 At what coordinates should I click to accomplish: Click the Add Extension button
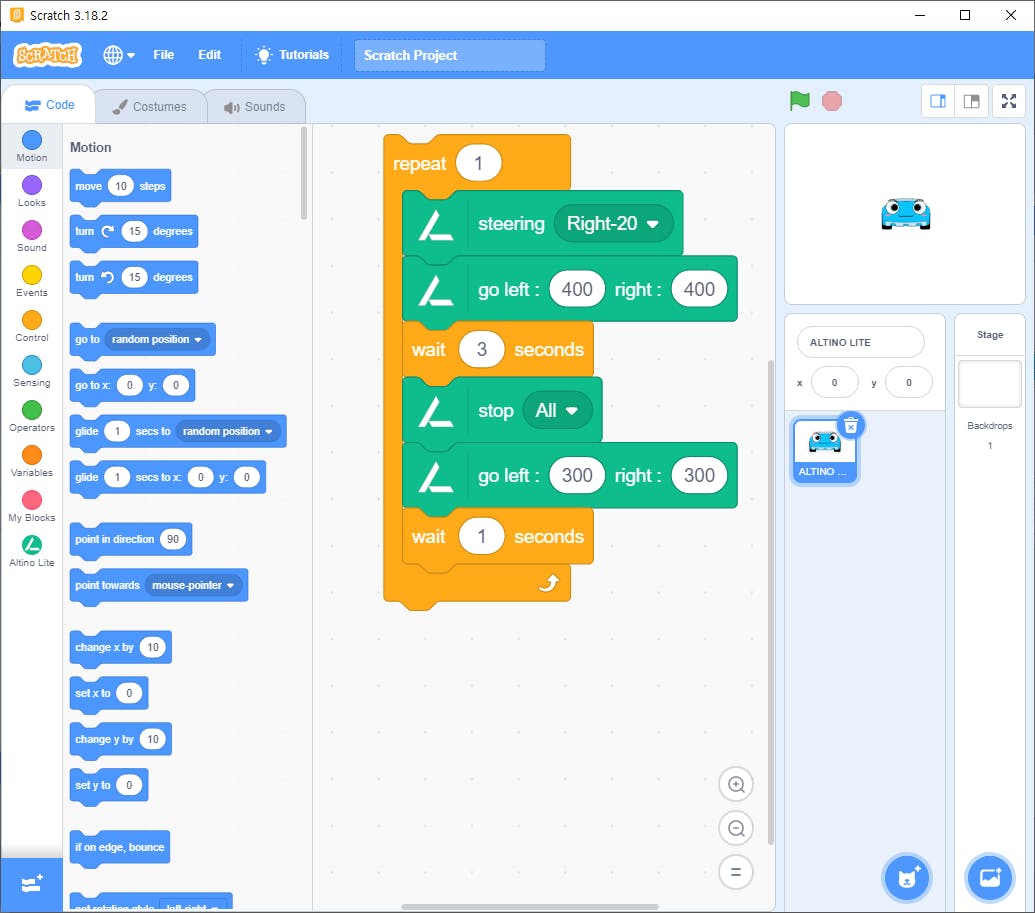pyautogui.click(x=31, y=885)
